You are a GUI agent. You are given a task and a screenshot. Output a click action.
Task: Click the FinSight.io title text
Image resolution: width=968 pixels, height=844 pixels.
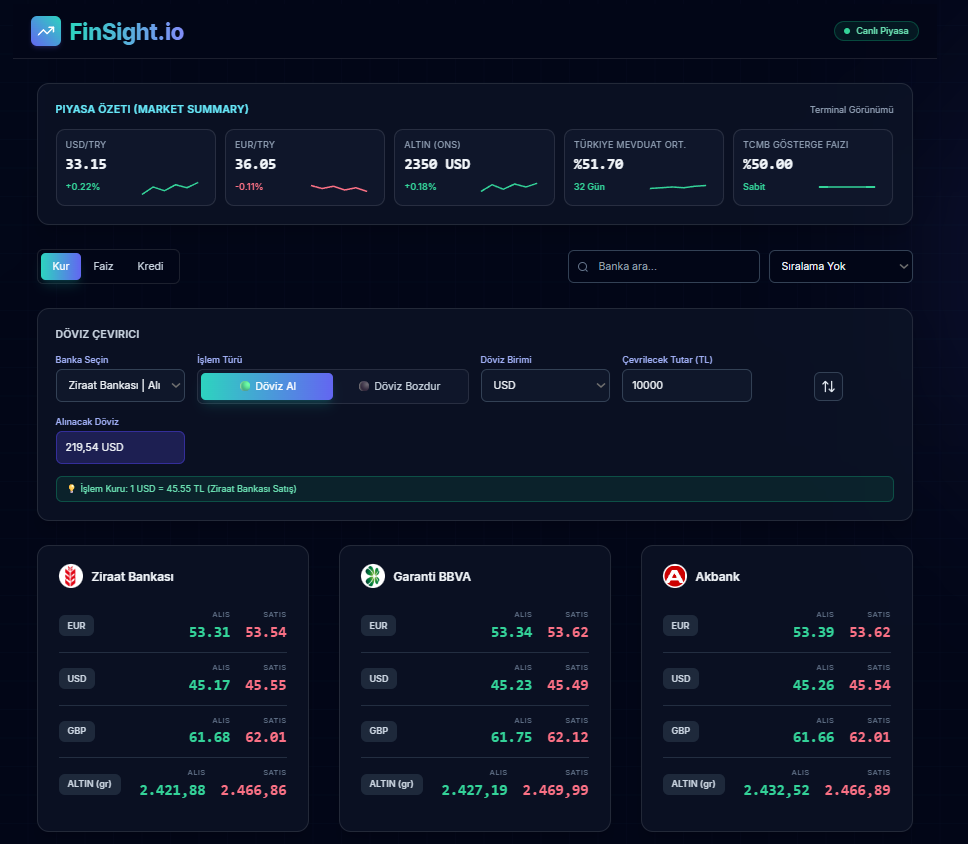click(x=127, y=31)
